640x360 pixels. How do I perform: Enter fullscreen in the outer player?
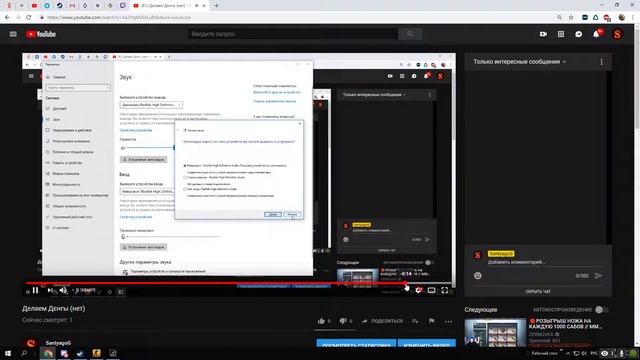tap(444, 290)
